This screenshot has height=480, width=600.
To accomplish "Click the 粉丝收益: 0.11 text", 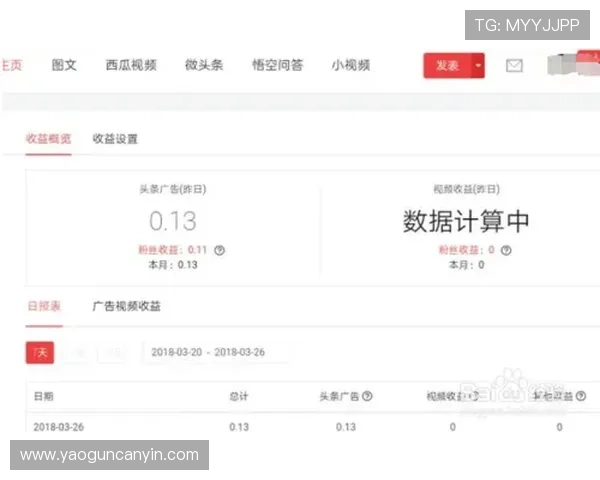I will [172, 250].
